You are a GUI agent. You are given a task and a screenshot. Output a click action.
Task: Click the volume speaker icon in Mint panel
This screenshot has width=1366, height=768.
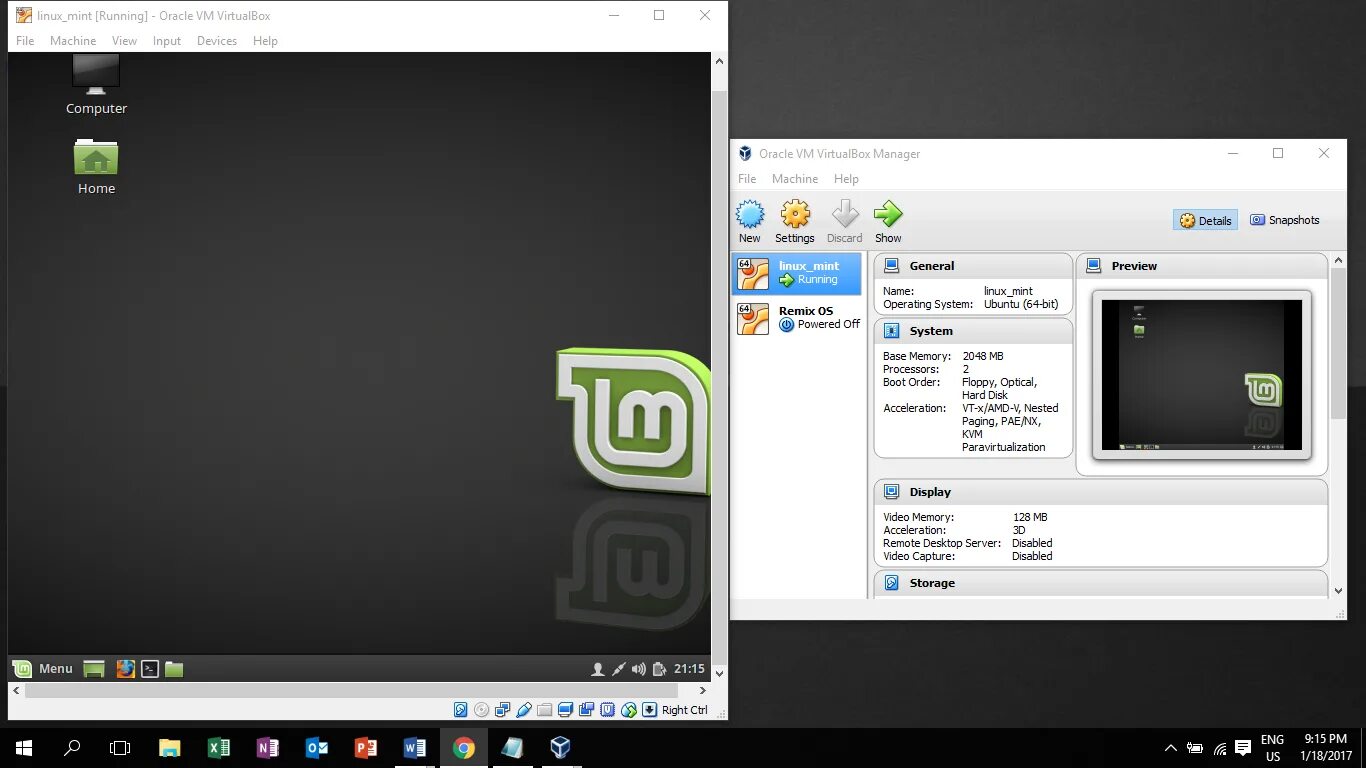(x=639, y=669)
